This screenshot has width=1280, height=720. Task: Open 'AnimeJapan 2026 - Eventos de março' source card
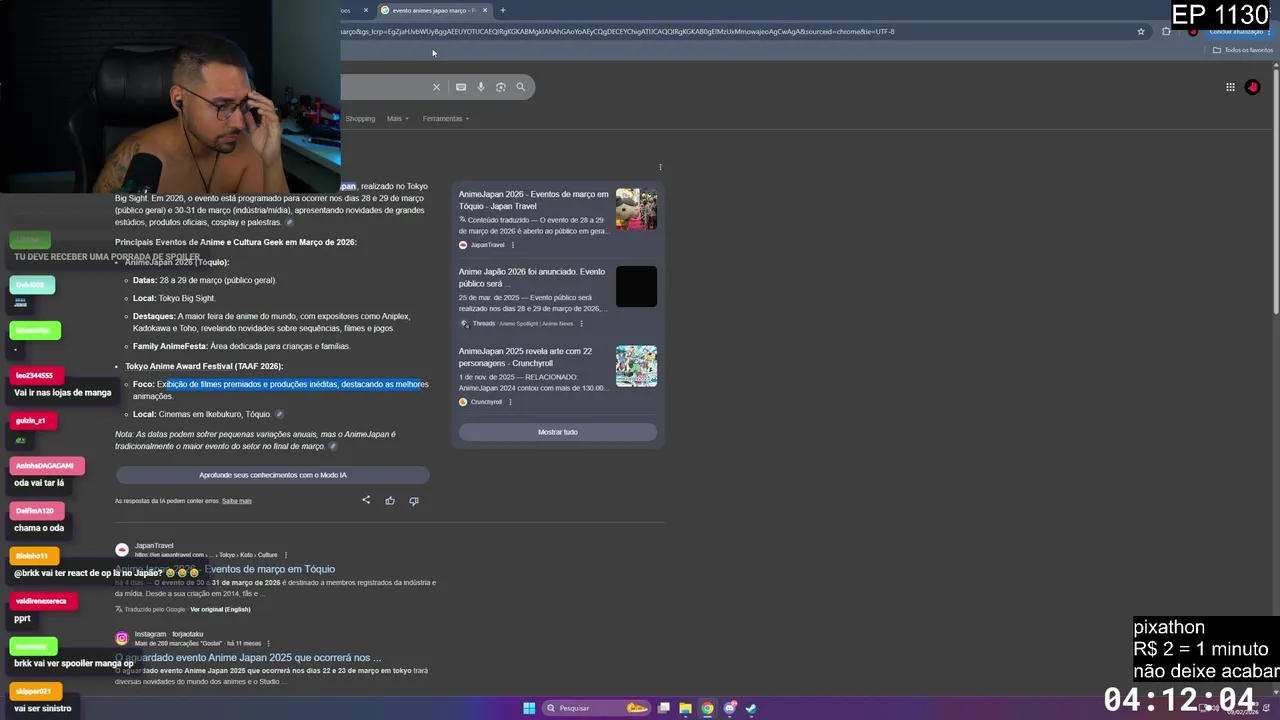533,200
